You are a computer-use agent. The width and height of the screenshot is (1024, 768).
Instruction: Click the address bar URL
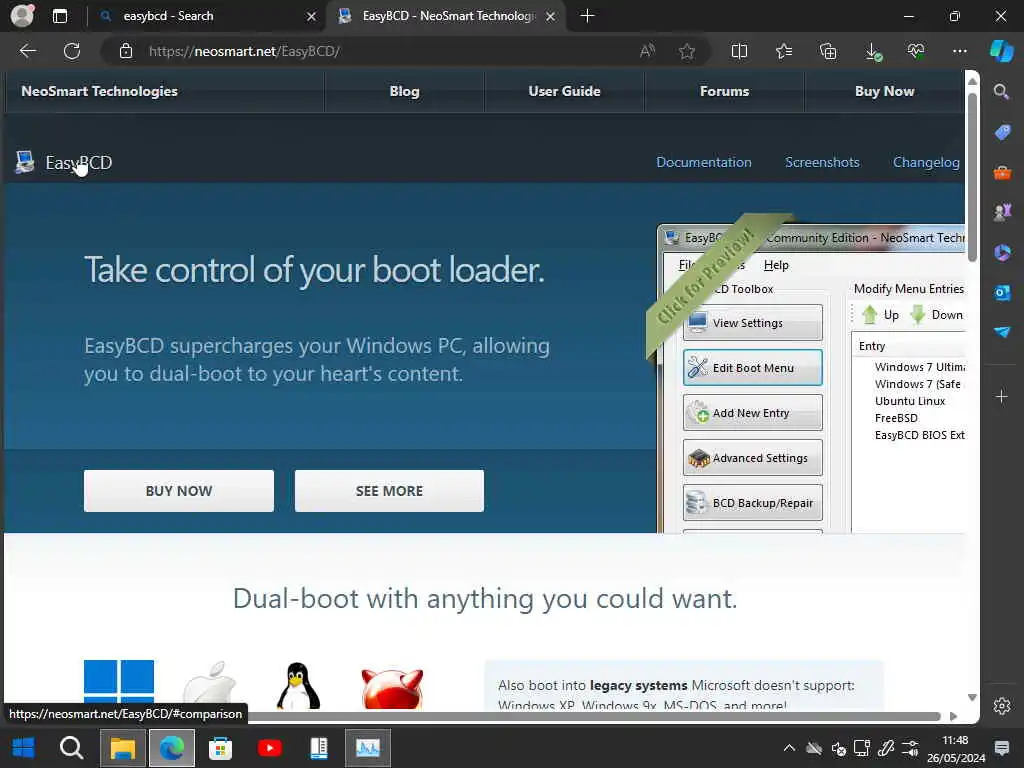click(x=244, y=51)
